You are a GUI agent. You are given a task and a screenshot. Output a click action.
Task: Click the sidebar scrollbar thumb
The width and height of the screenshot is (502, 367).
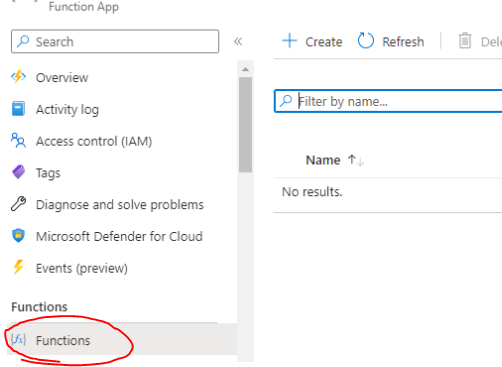click(246, 125)
